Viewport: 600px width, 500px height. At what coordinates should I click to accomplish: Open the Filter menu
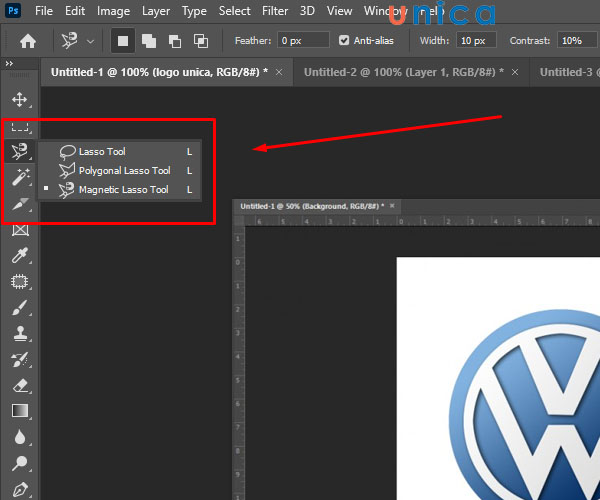pos(275,11)
